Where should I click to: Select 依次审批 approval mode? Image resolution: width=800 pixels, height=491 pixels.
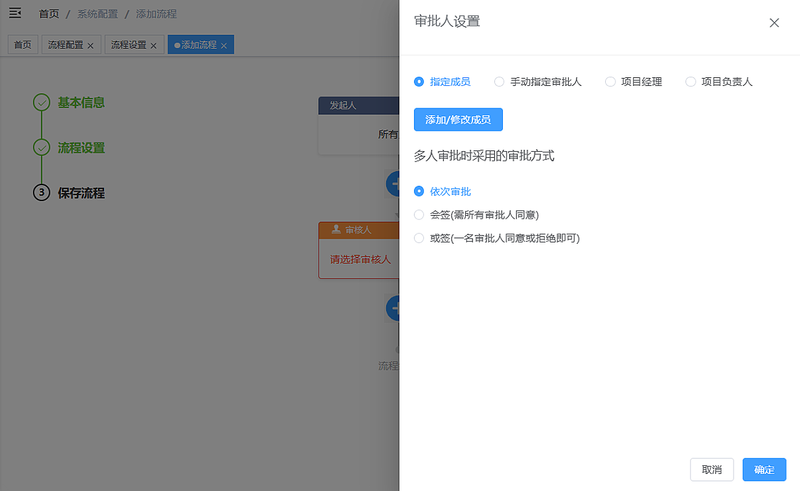pyautogui.click(x=442, y=191)
